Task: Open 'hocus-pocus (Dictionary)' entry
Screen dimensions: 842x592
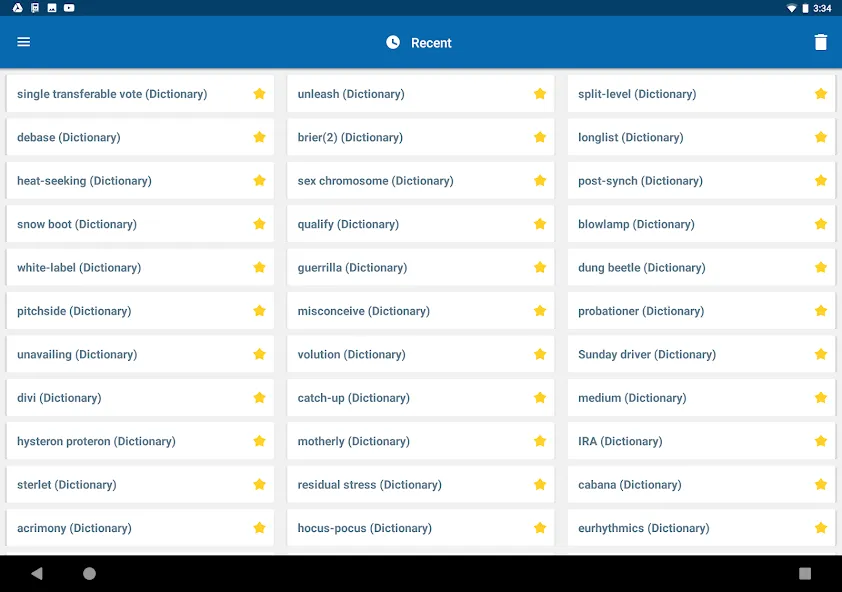Action: [x=420, y=528]
